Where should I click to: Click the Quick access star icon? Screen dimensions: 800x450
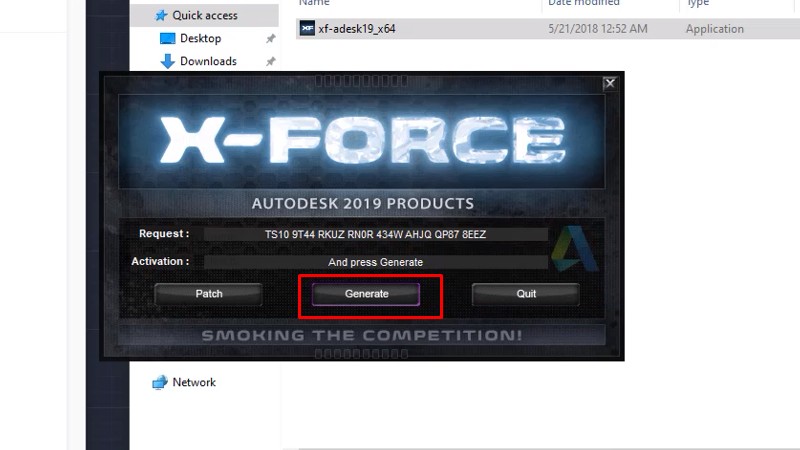(x=160, y=15)
